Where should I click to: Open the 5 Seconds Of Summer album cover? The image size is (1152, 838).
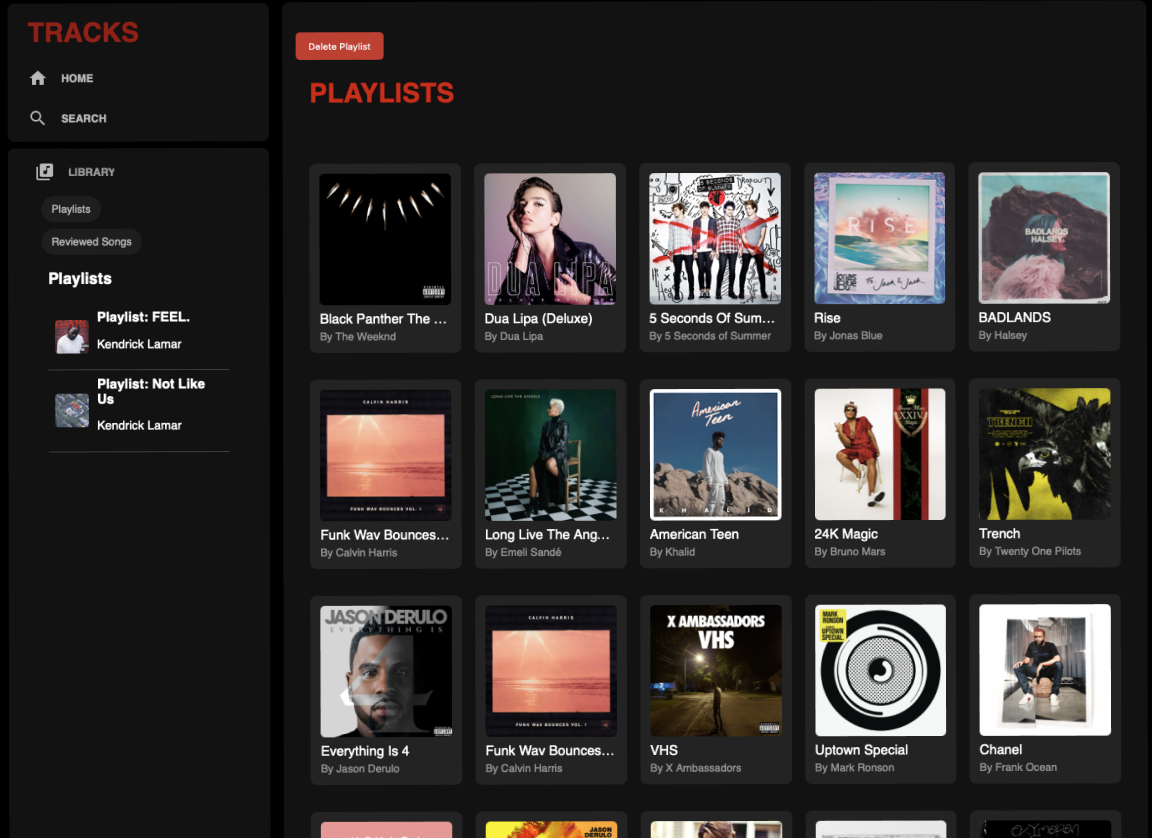[715, 239]
